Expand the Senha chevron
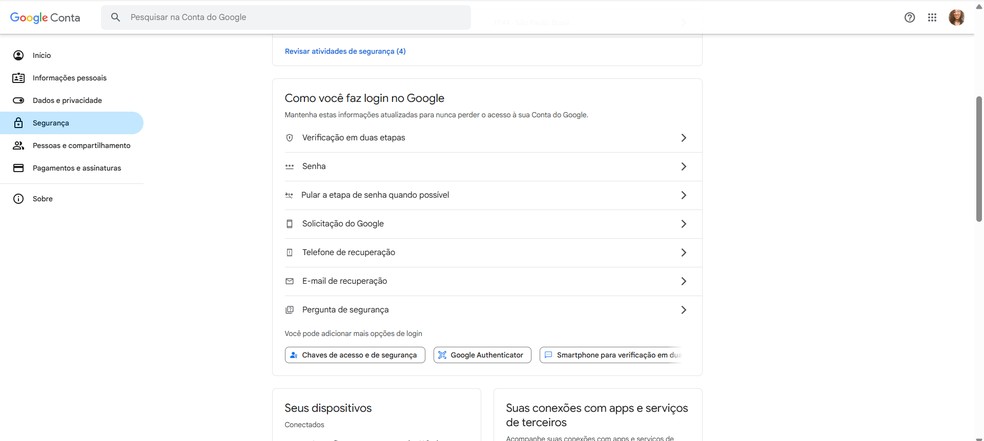The image size is (984, 441). point(683,167)
